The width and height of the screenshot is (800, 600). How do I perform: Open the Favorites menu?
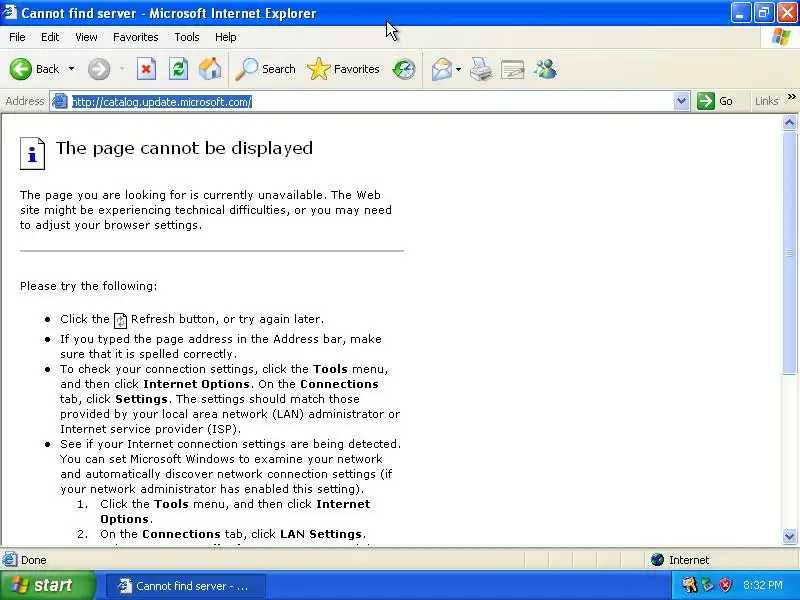coord(136,37)
